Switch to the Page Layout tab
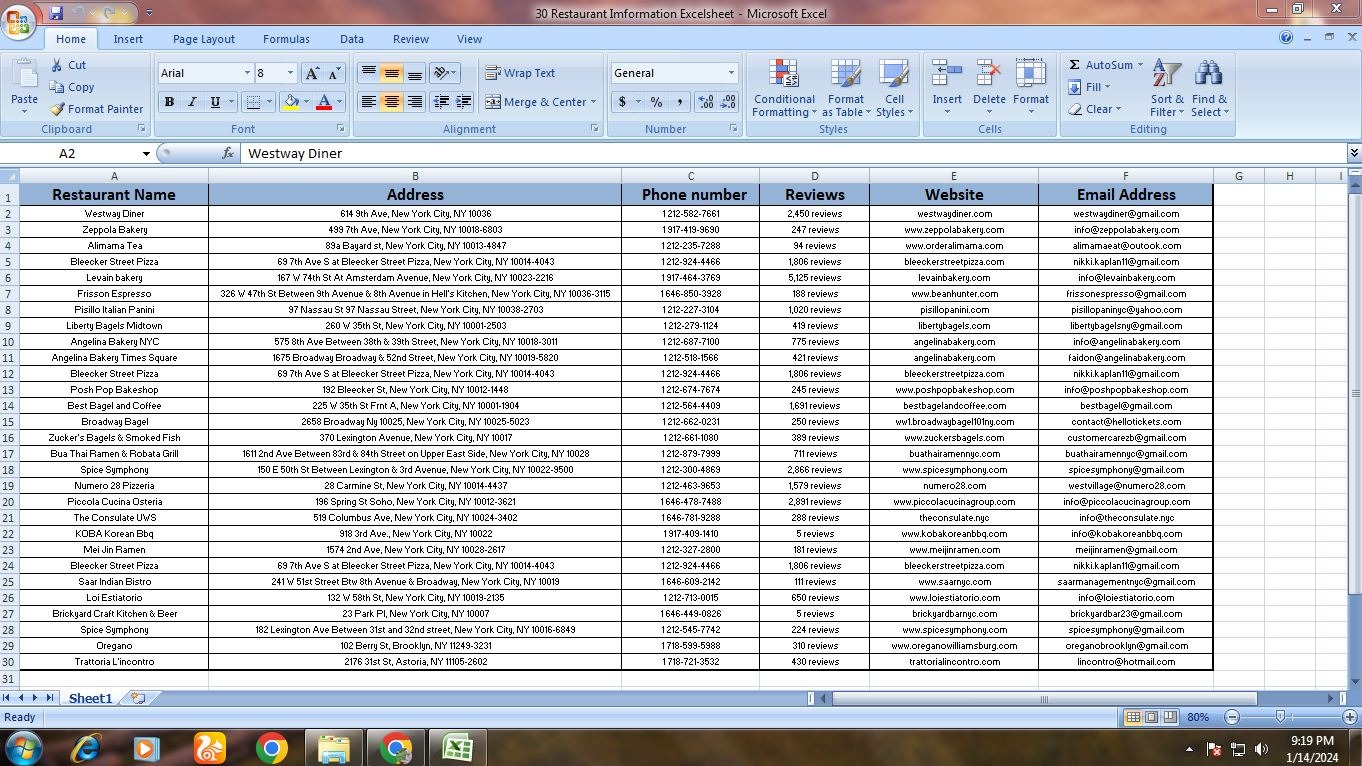The height and width of the screenshot is (766, 1362). [204, 39]
